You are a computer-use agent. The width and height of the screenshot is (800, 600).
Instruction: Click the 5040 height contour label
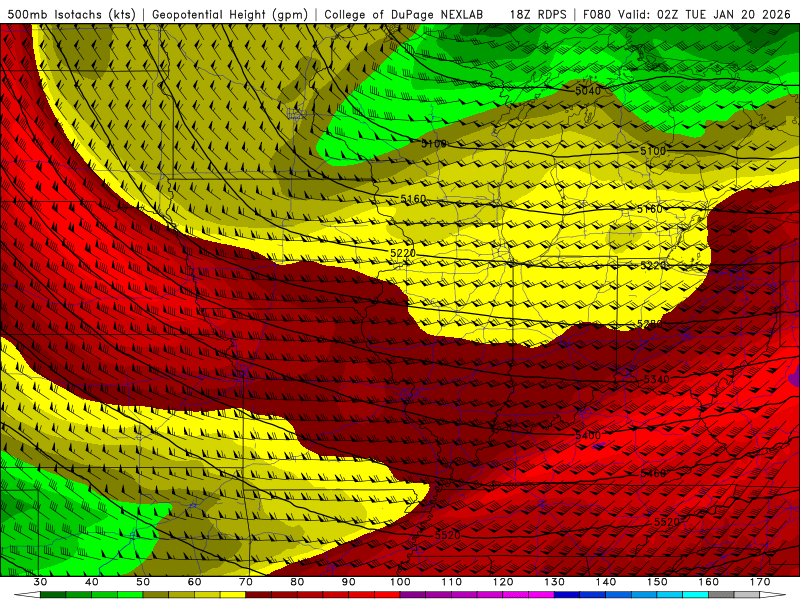pyautogui.click(x=588, y=91)
